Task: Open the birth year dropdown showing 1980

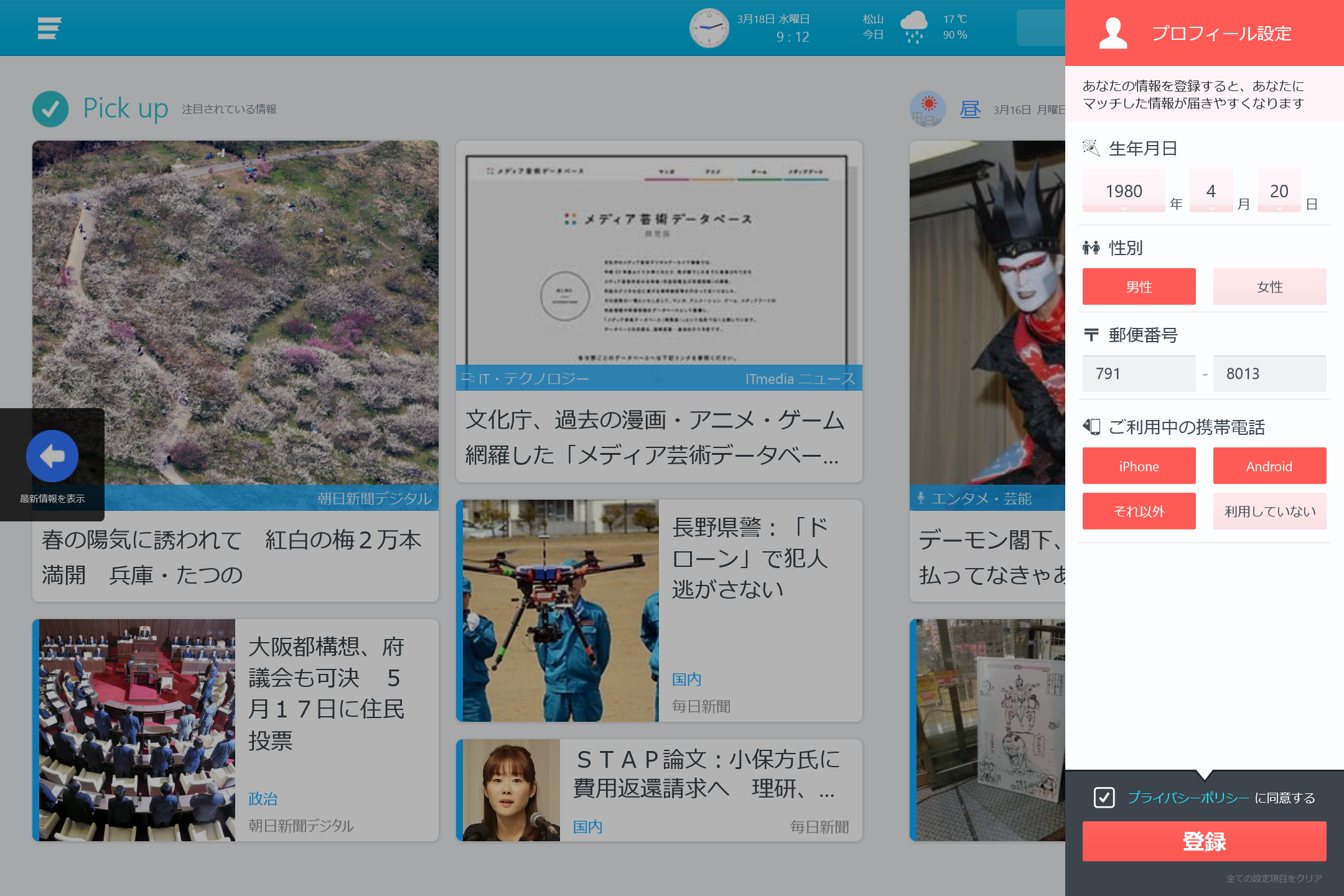Action: 1124,191
